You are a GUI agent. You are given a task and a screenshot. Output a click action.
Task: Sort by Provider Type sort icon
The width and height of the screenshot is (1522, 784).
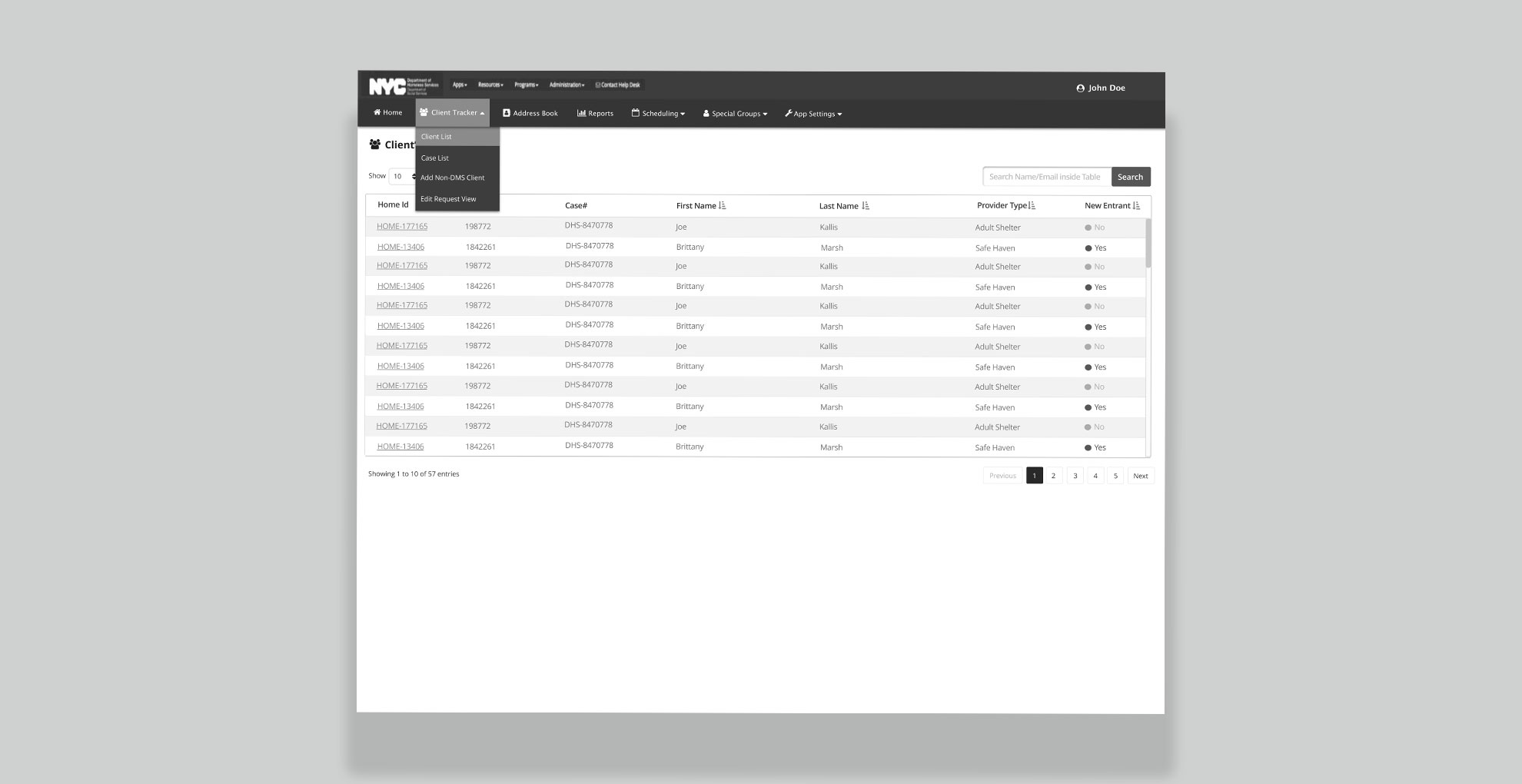point(1032,206)
